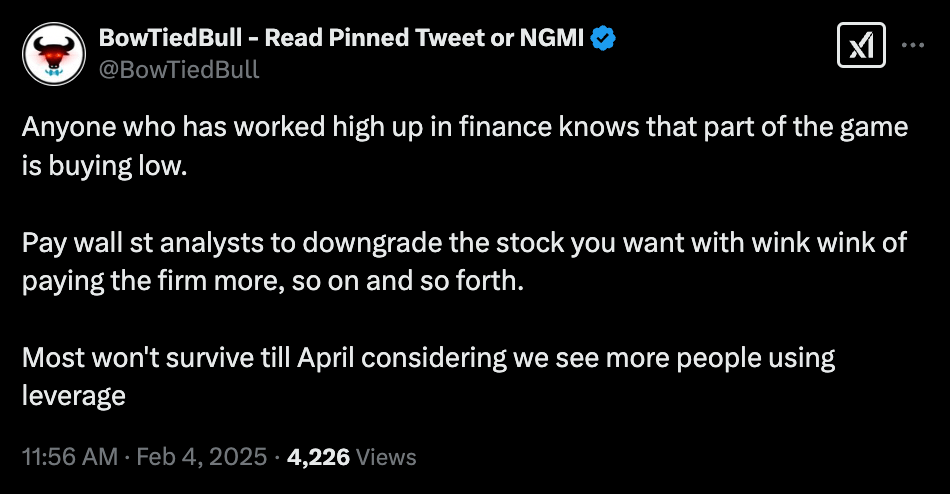
Task: Click the line "Most won't survive till April"
Action: pos(428,357)
